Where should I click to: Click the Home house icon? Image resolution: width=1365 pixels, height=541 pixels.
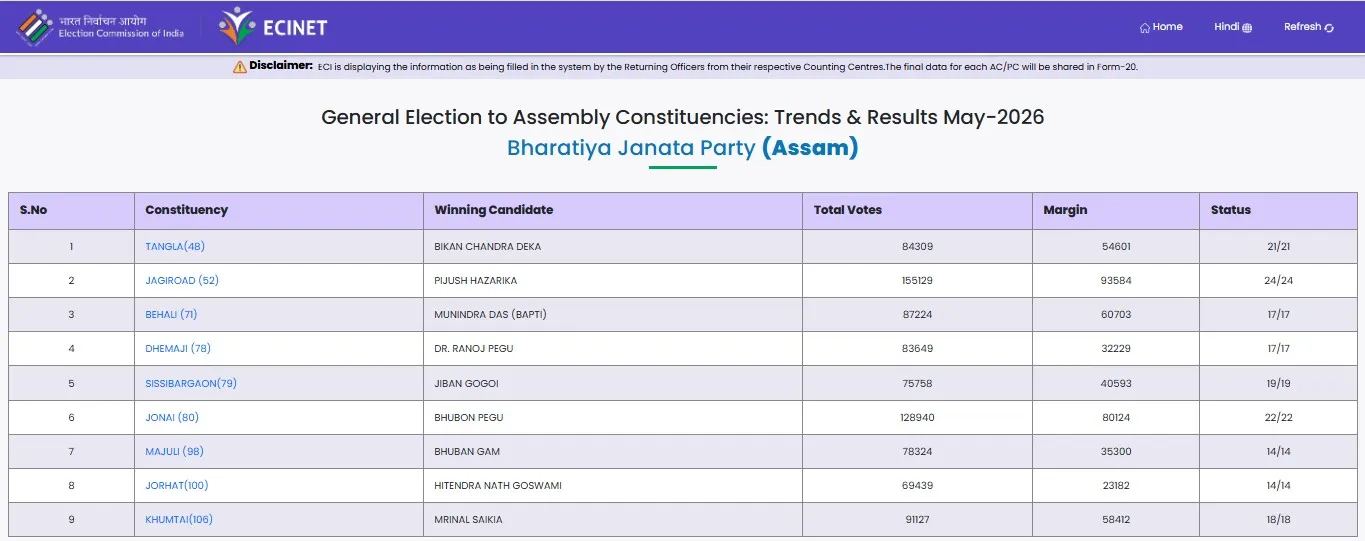[x=1145, y=28]
